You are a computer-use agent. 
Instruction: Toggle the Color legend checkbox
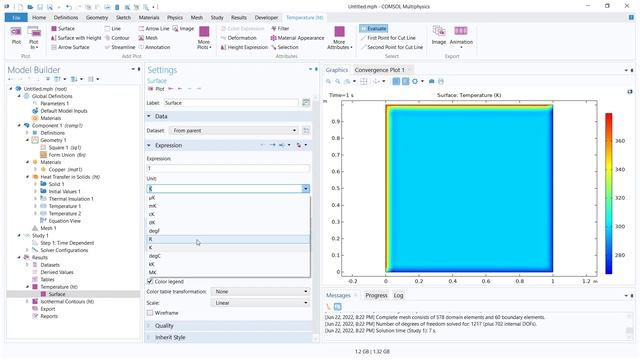pos(150,282)
